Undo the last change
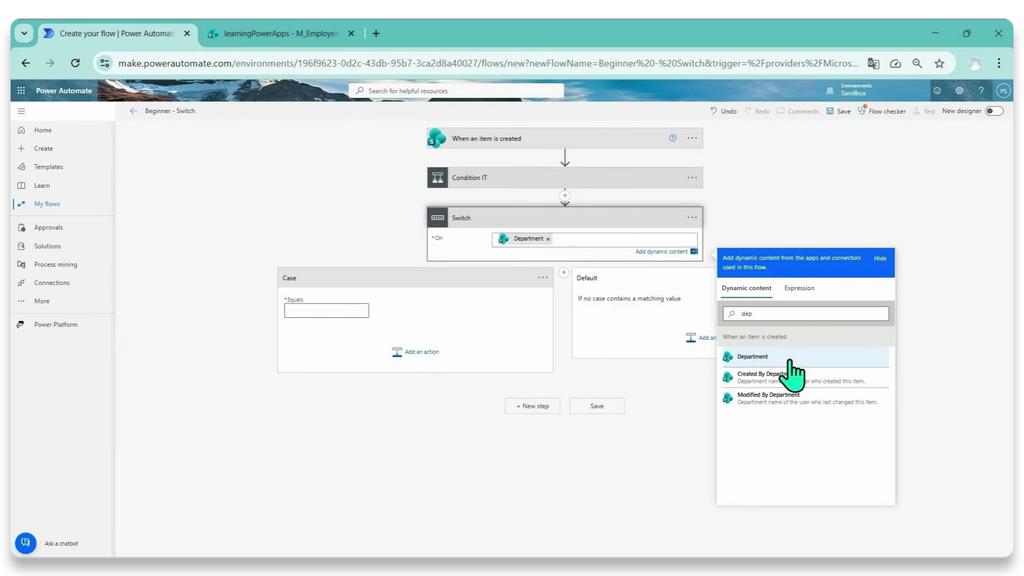Viewport: 1024px width, 576px height. (x=724, y=111)
